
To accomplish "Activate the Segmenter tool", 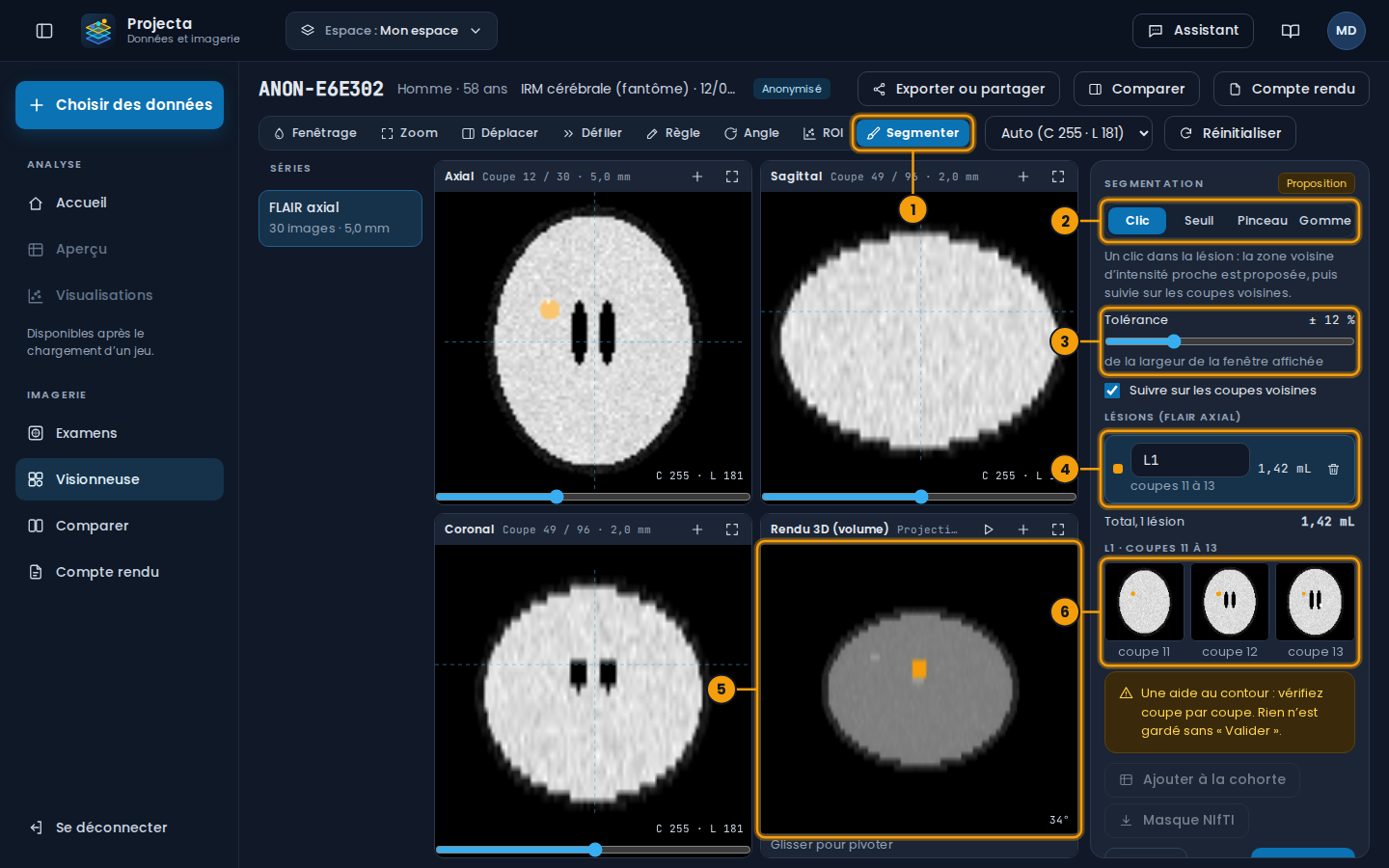I will click(x=913, y=133).
